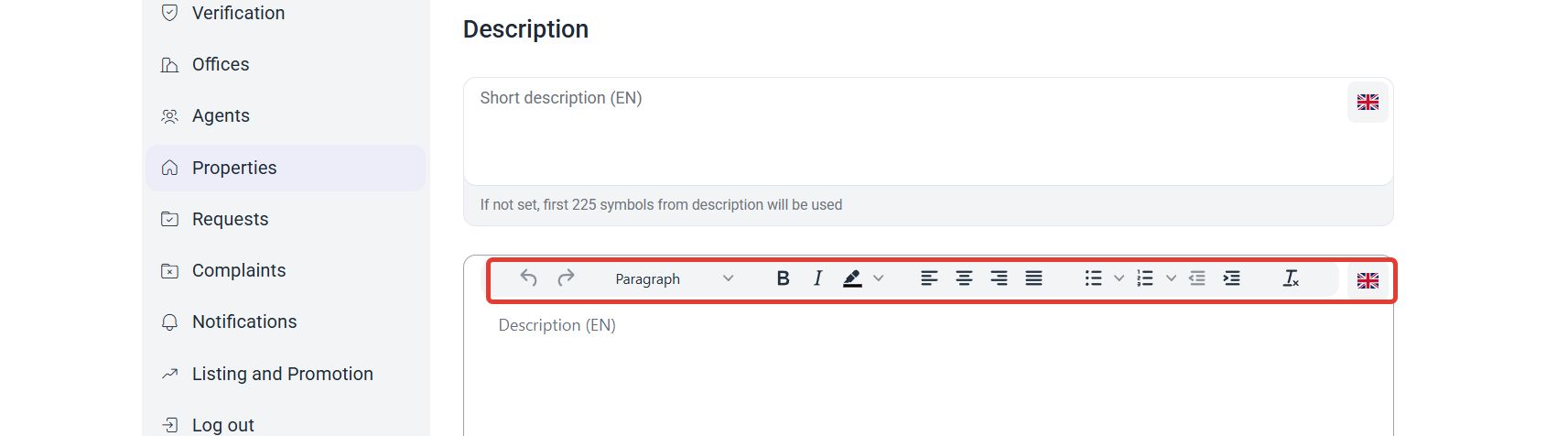Expand the numbered list style options
Screen dimensions: 1568x436
tap(1171, 278)
